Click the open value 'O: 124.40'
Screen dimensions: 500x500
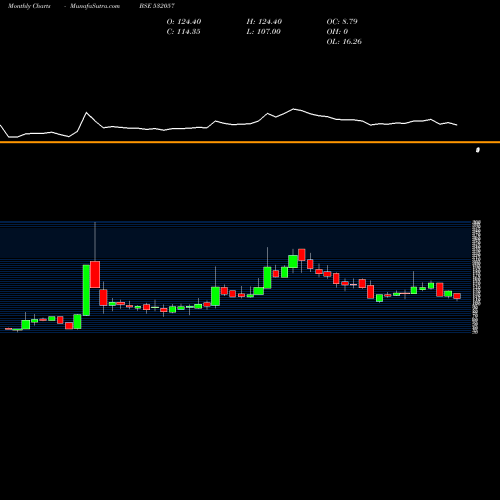(184, 22)
